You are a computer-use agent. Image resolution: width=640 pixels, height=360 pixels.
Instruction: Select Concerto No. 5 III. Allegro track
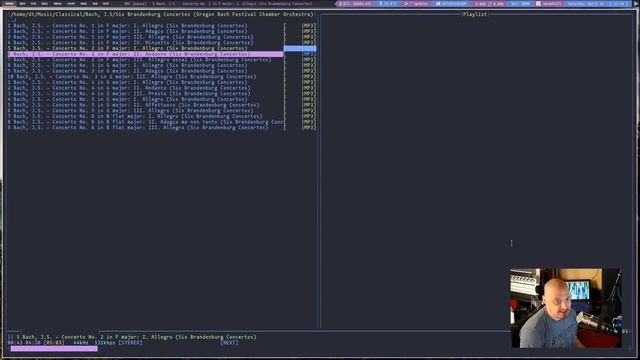click(x=130, y=111)
